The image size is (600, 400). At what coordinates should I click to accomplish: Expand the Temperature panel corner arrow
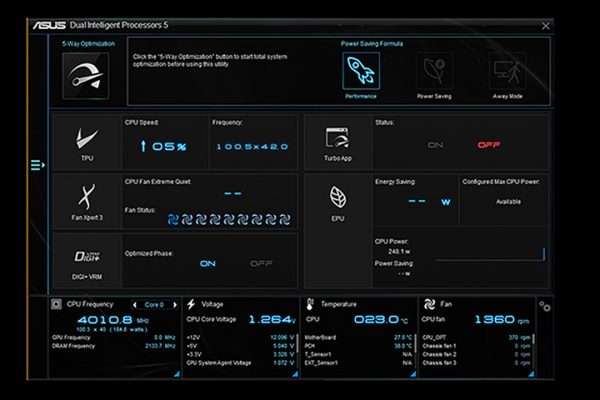[x=413, y=374]
